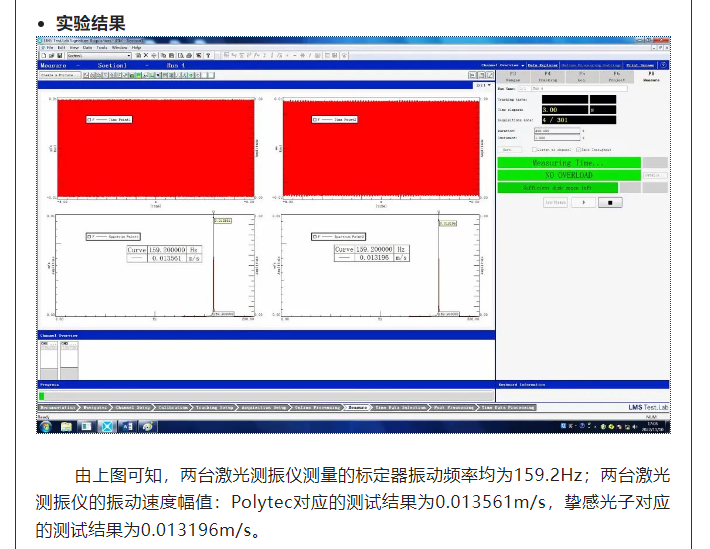The image size is (710, 549).
Task: Open the View menu
Action: 74,48
